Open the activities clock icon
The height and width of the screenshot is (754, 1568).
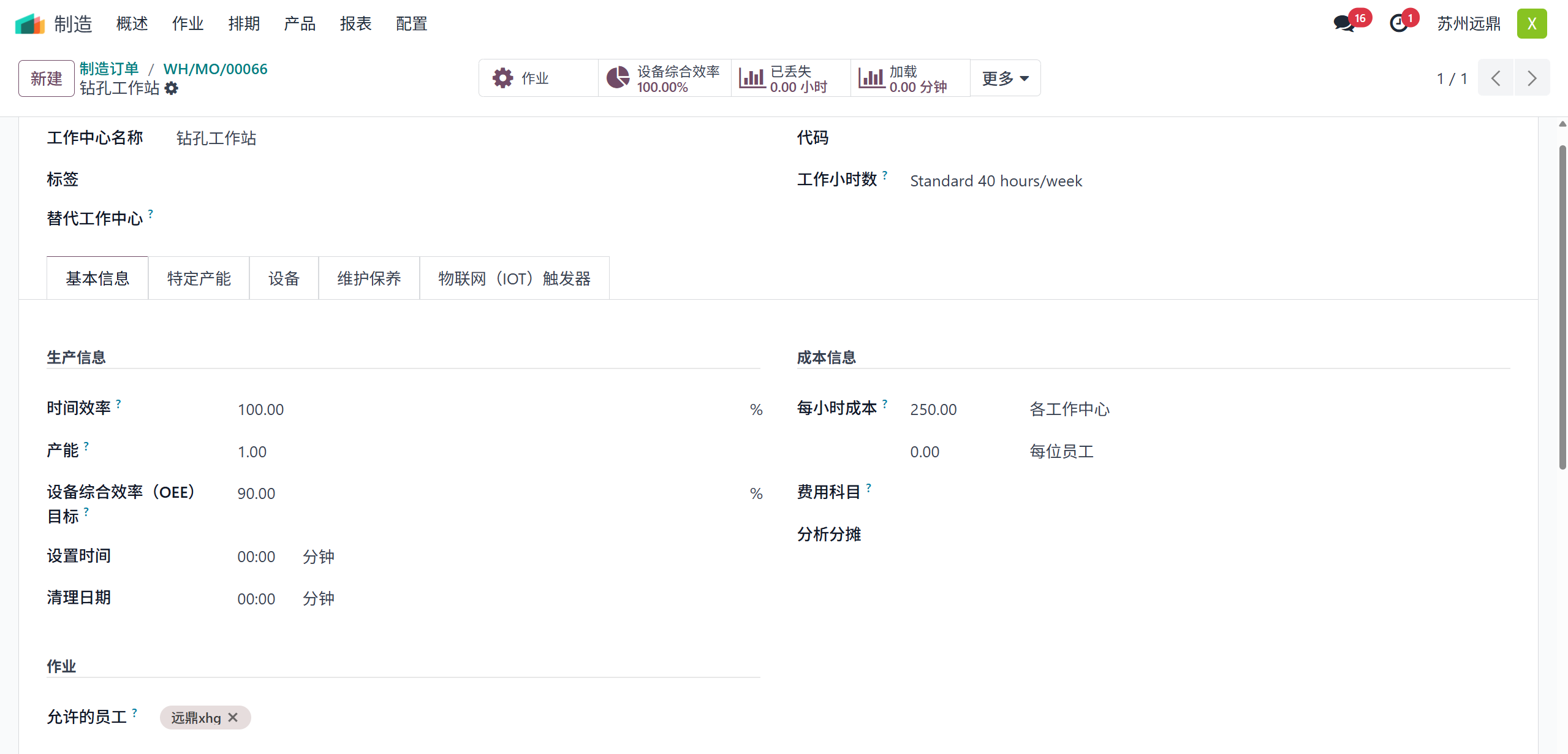coord(1399,24)
